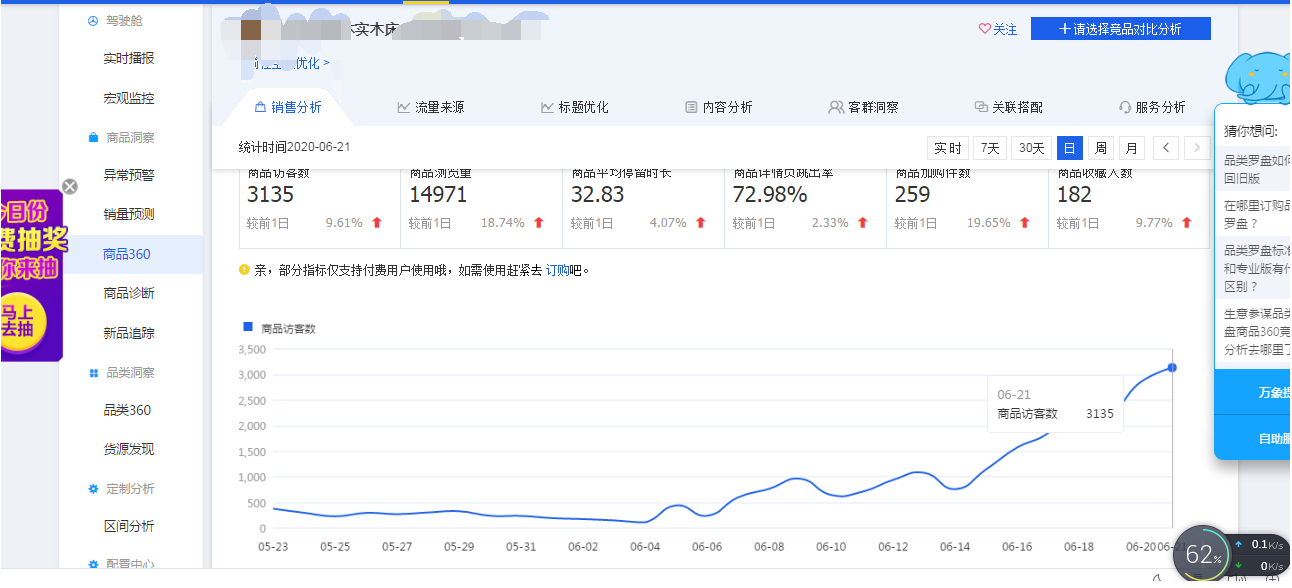Select the 日 granularity button
This screenshot has width=1292, height=588.
(1069, 148)
